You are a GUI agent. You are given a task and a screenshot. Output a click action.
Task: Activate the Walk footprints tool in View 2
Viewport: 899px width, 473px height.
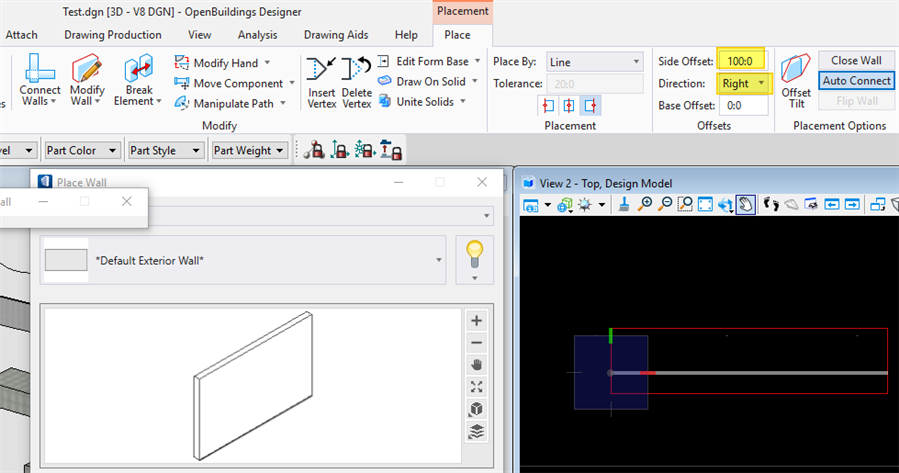(x=771, y=204)
